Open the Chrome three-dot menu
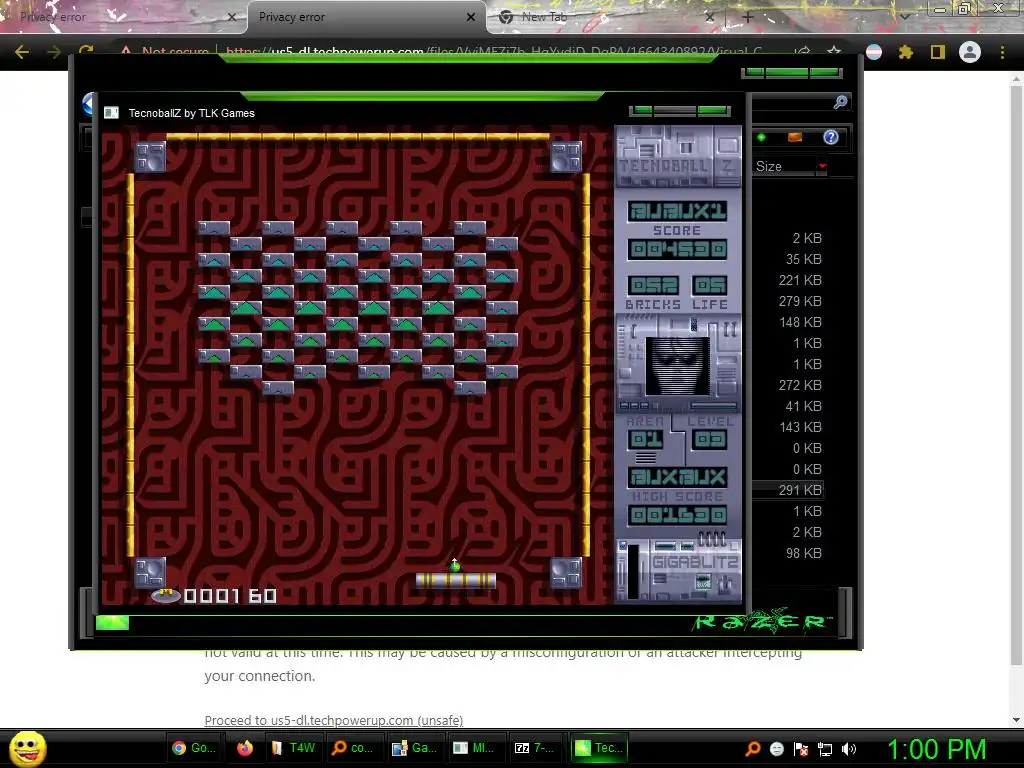The height and width of the screenshot is (768, 1024). 1002,52
